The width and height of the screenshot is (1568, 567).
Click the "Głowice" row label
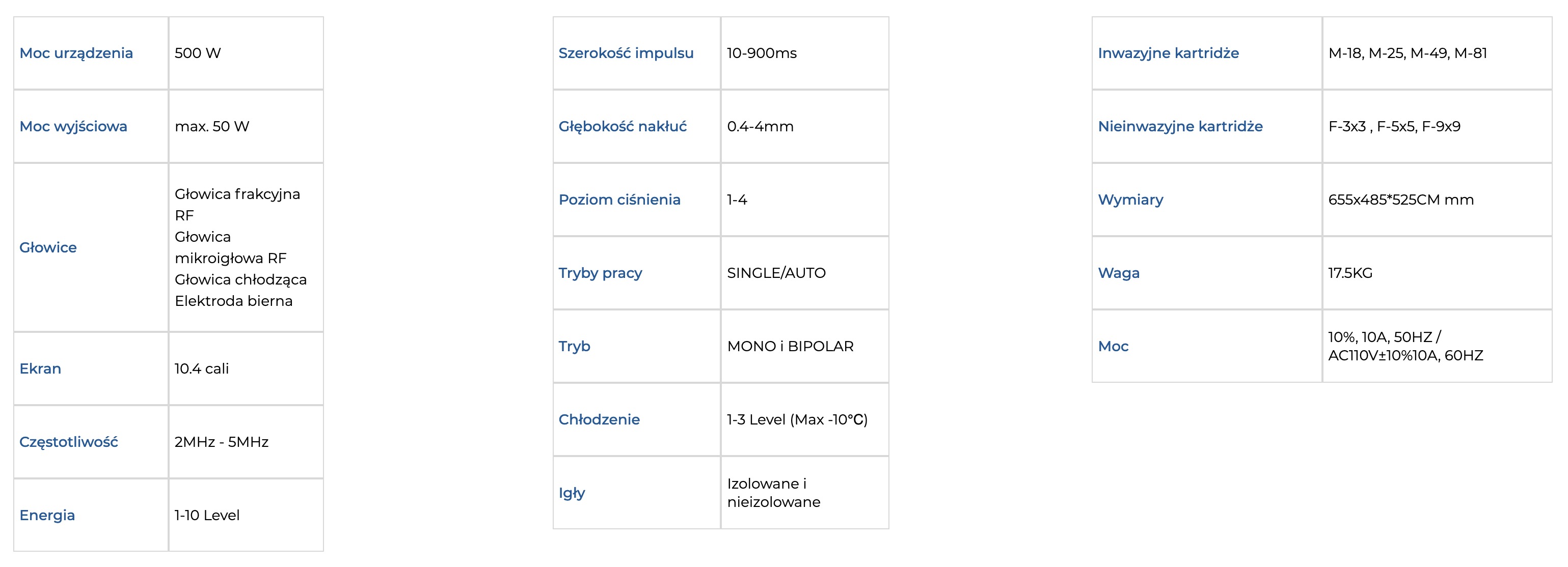[48, 247]
